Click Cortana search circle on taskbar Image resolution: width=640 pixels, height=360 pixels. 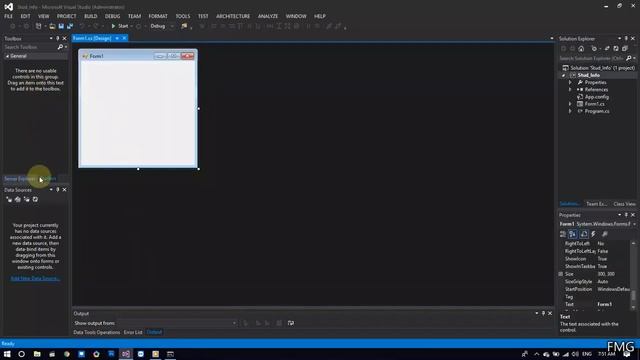click(x=22, y=354)
